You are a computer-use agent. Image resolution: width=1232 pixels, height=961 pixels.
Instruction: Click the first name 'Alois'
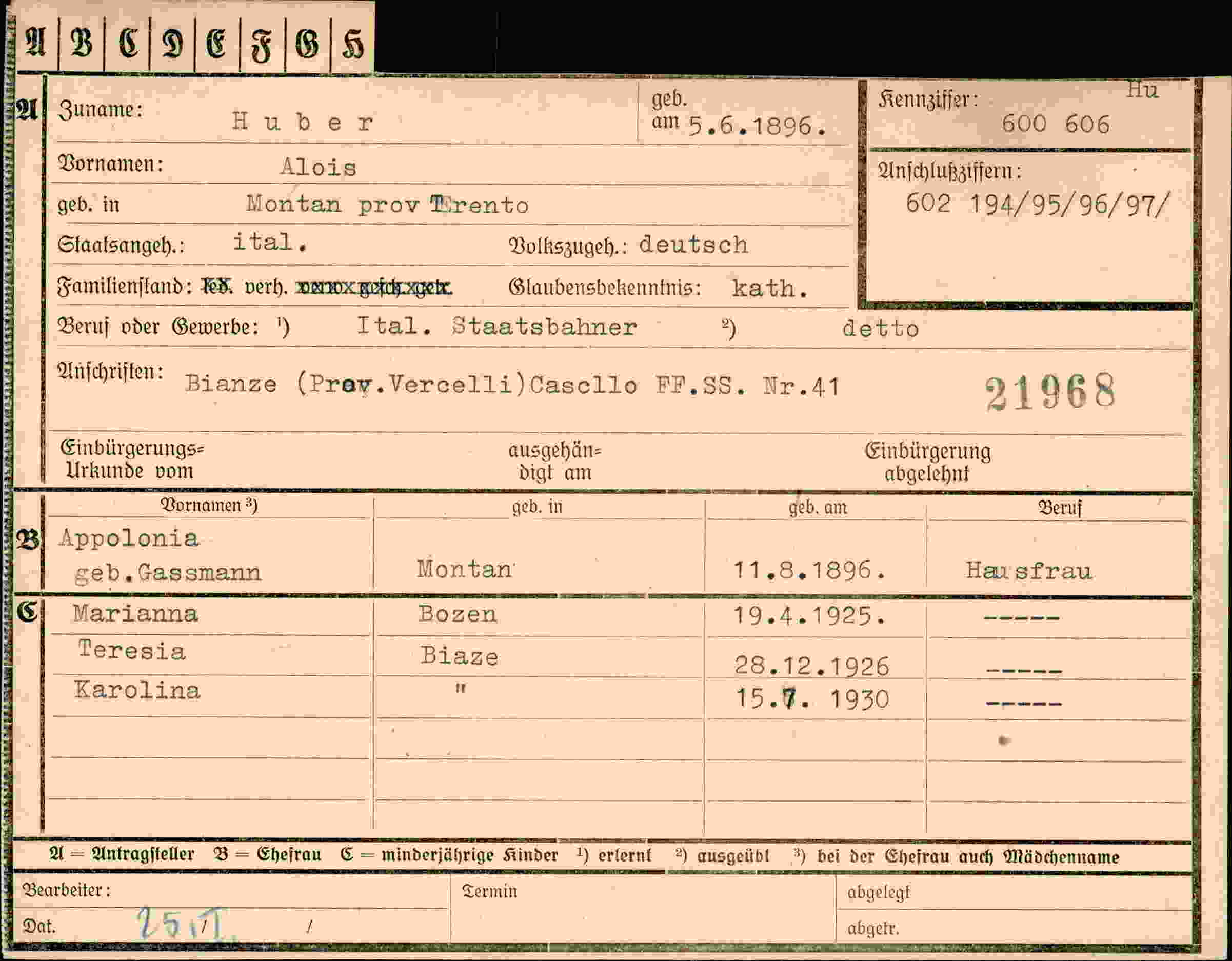tap(318, 168)
